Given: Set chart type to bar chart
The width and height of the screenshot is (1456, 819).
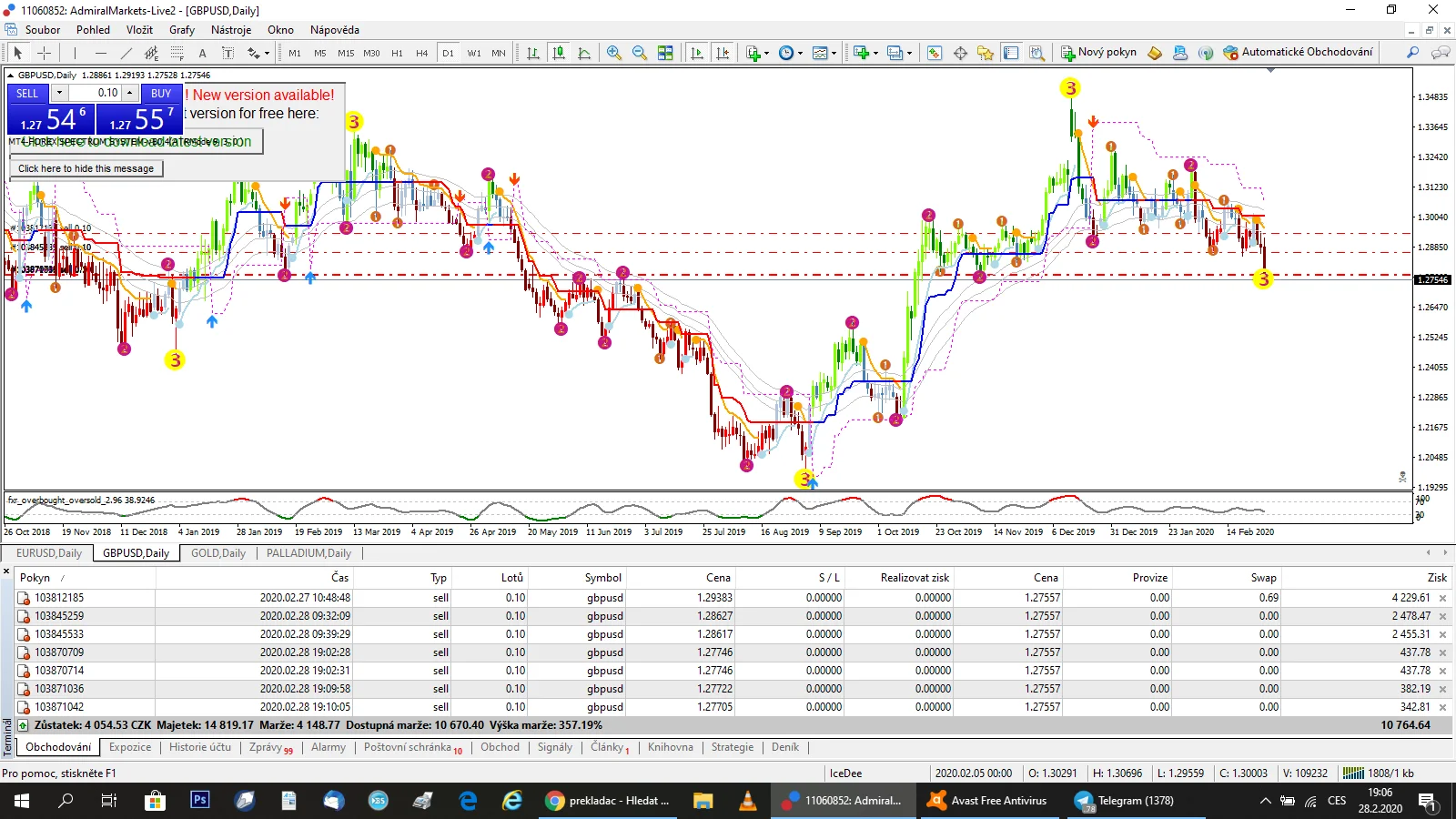Looking at the screenshot, I should (533, 53).
